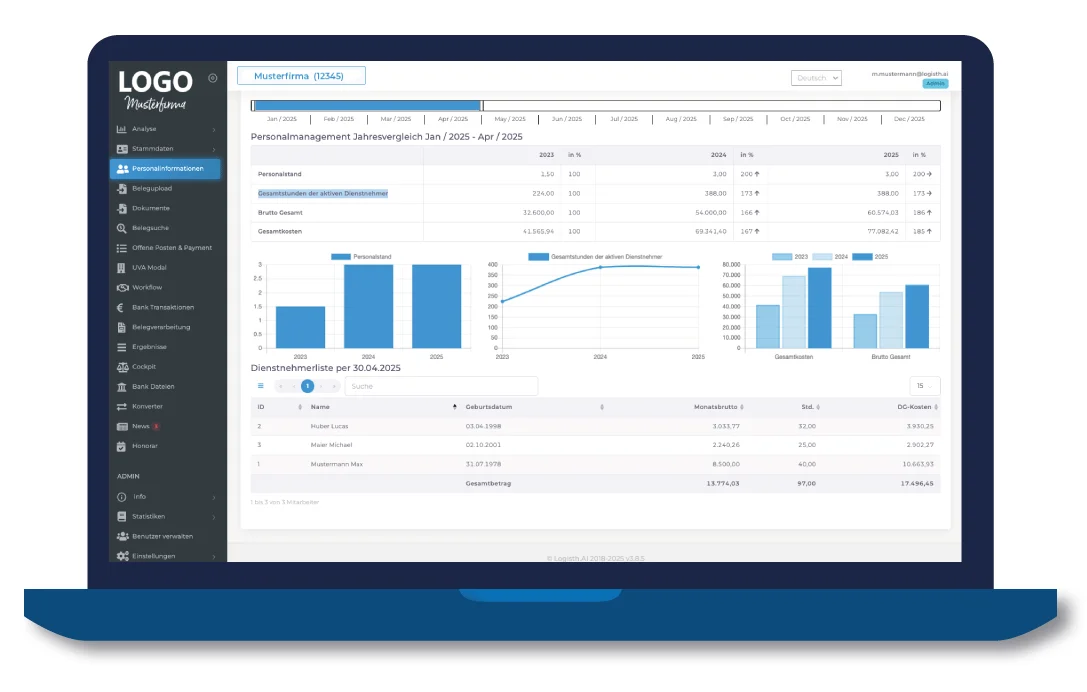This screenshot has height=692, width=1087.
Task: Open the Cockpit balance scale icon
Action: click(x=123, y=367)
